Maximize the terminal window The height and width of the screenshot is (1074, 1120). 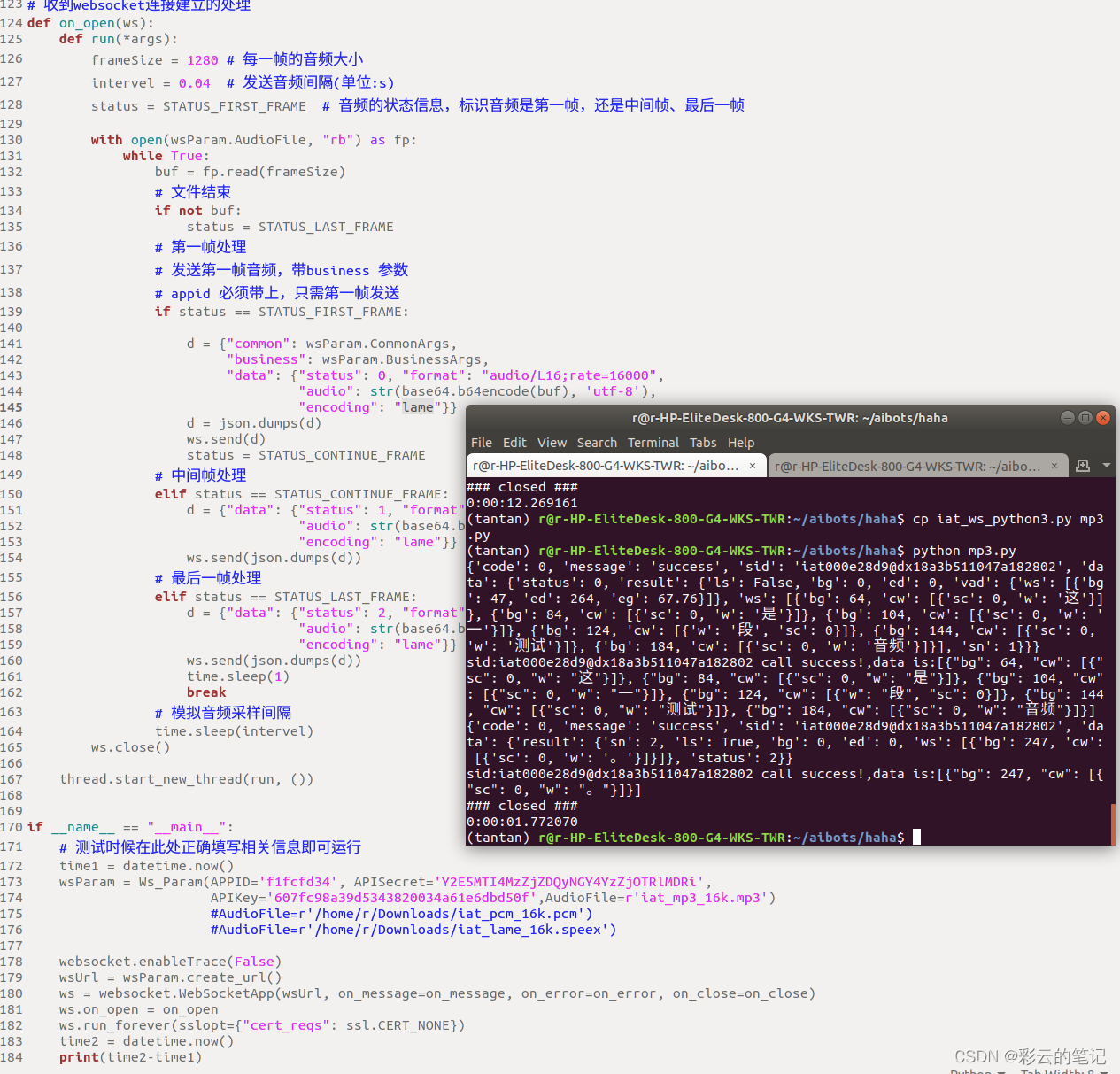[x=1085, y=417]
